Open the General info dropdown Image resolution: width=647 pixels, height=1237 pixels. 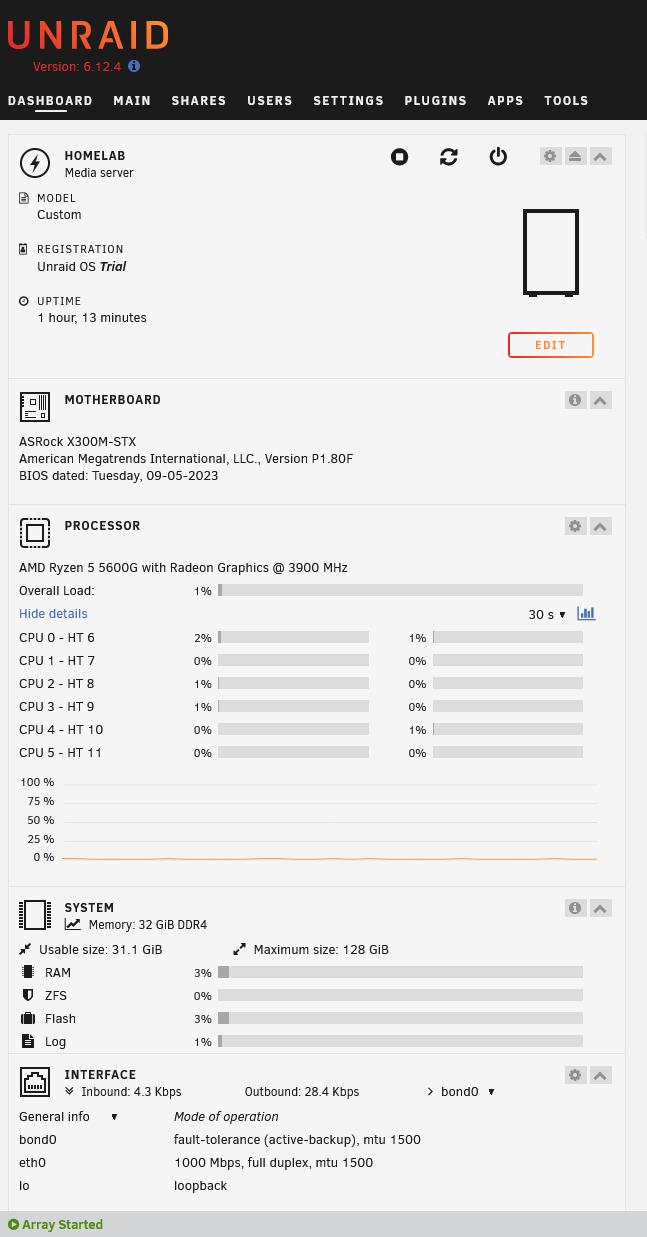pos(68,1117)
